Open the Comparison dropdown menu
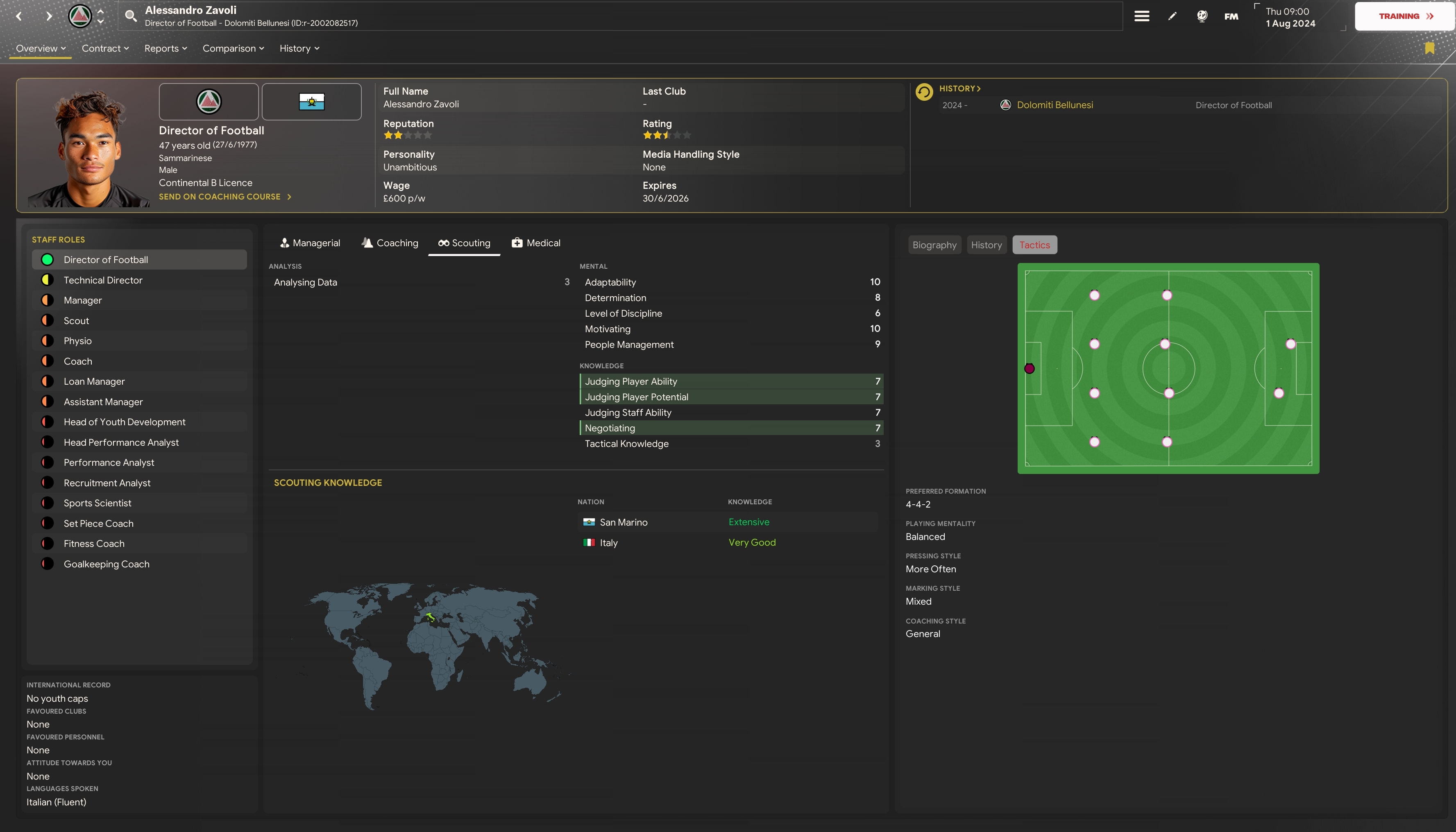The width and height of the screenshot is (1456, 832). pyautogui.click(x=233, y=49)
